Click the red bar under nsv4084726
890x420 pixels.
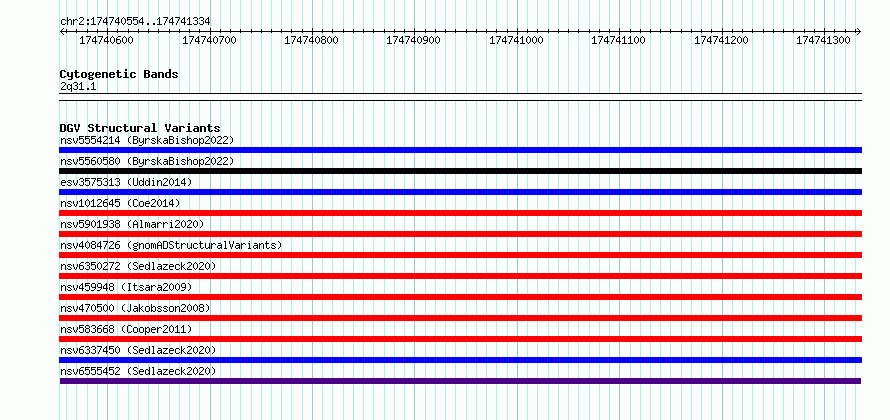click(460, 255)
